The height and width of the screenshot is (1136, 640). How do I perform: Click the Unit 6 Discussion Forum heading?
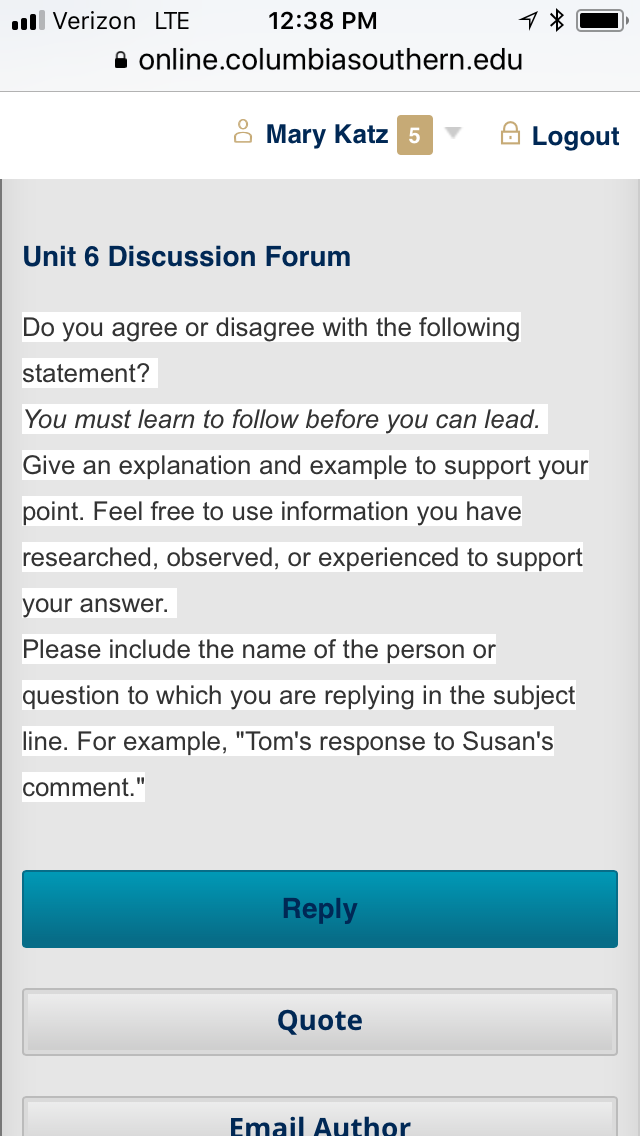187,256
